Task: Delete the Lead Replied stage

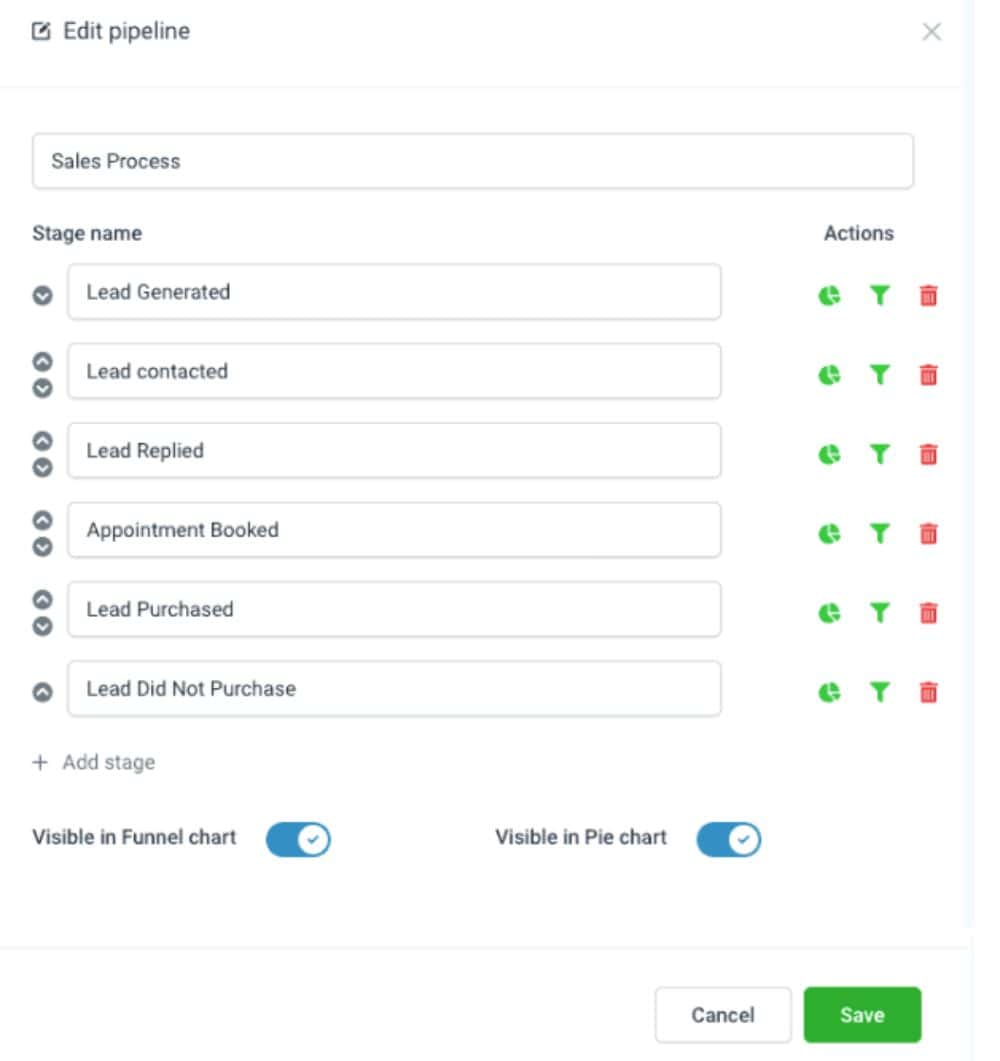Action: [928, 454]
